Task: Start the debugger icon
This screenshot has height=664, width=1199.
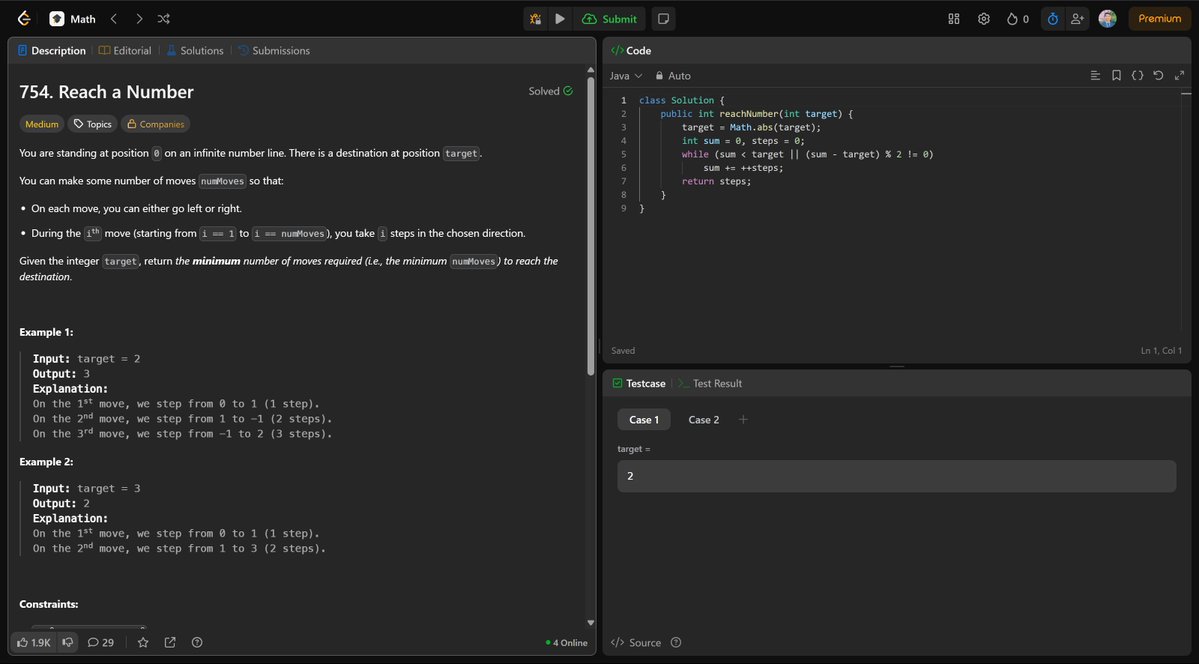Action: point(535,18)
